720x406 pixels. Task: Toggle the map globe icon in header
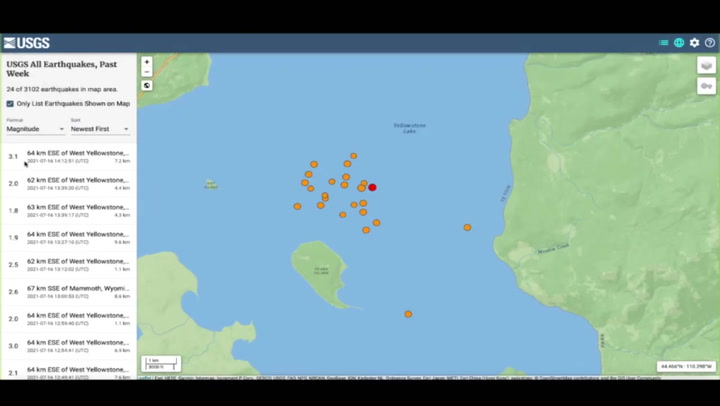pos(679,43)
